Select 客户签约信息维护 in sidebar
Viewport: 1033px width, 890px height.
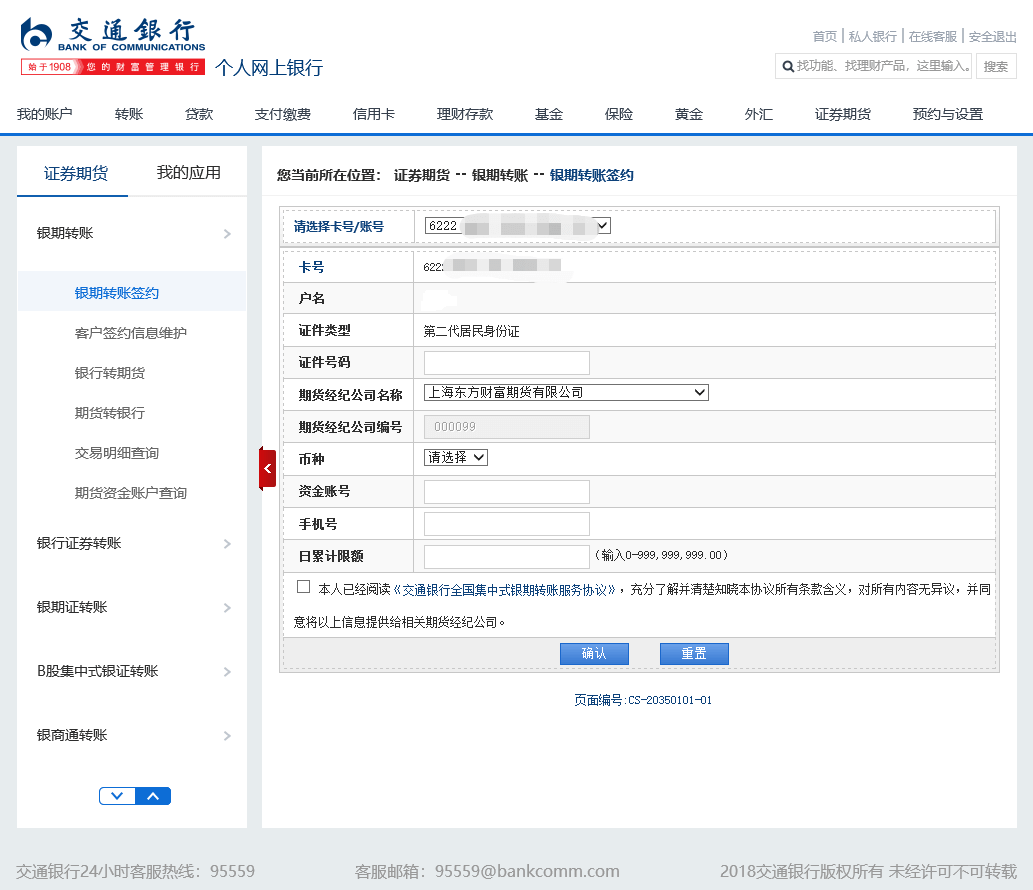point(130,333)
